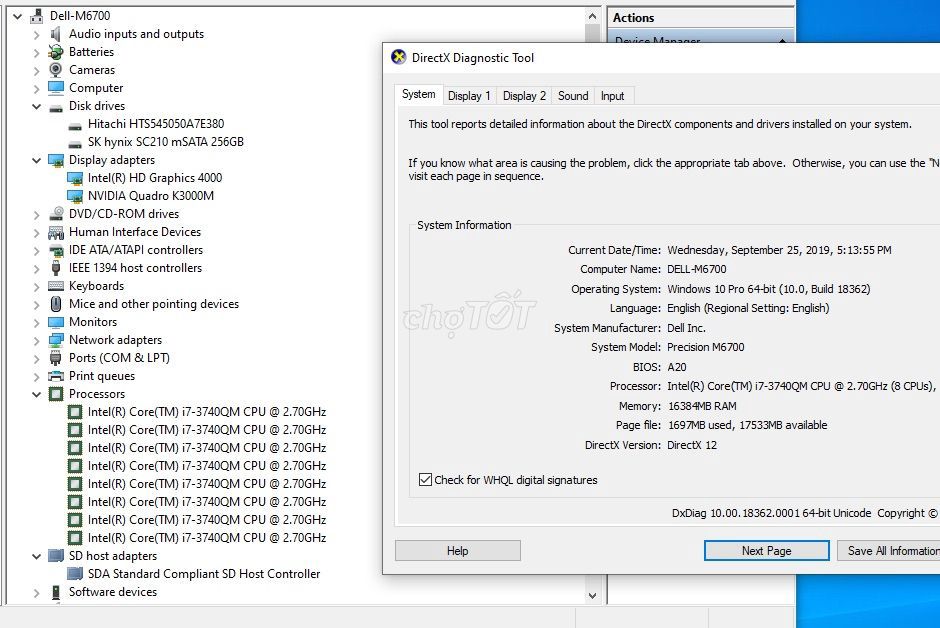
Task: Click the SK hynix SC210 drive icon
Action: pos(75,144)
